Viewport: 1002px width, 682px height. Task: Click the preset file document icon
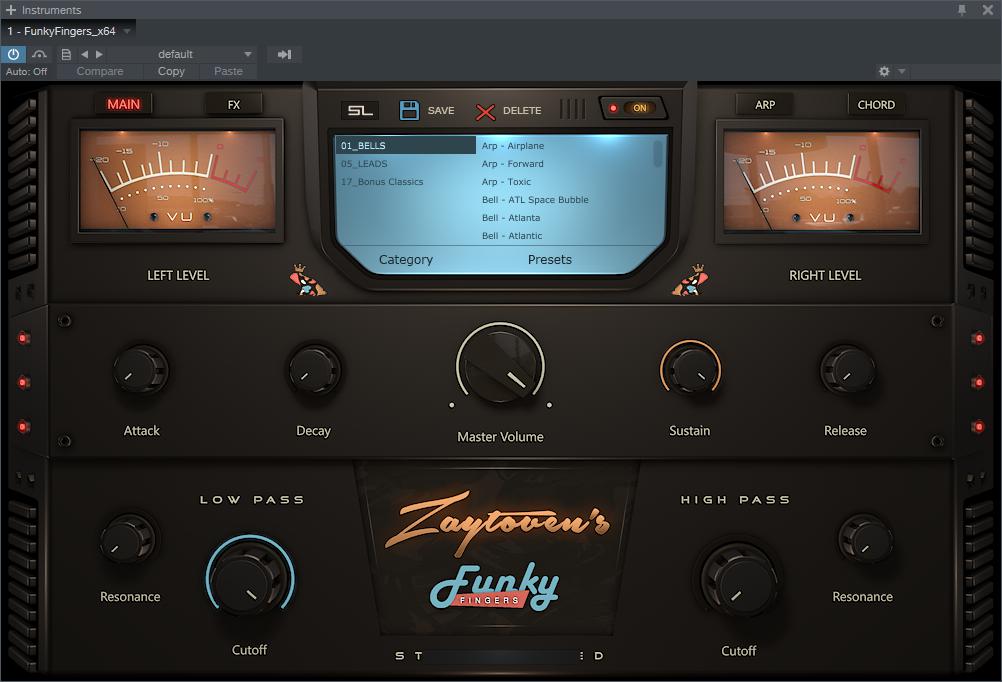pos(64,54)
